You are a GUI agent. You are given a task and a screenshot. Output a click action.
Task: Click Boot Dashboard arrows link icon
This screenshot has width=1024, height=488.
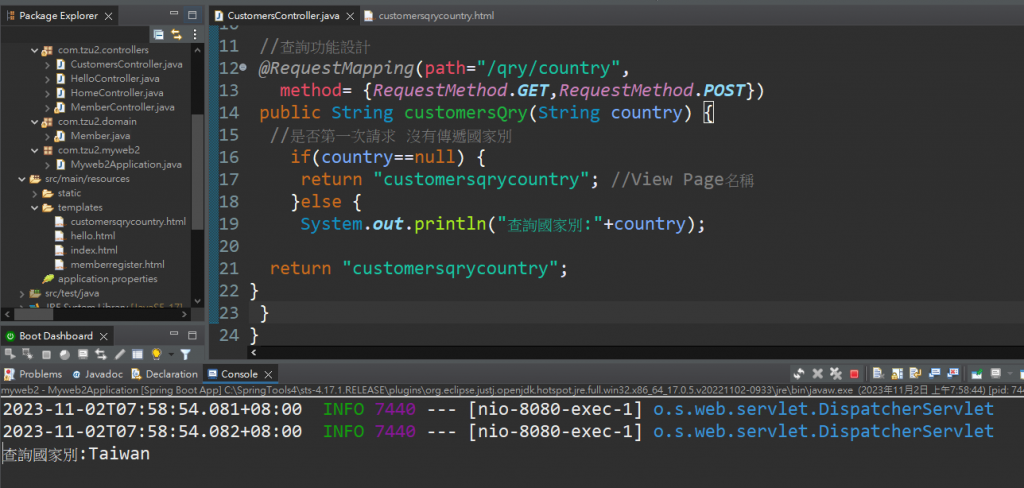click(101, 354)
